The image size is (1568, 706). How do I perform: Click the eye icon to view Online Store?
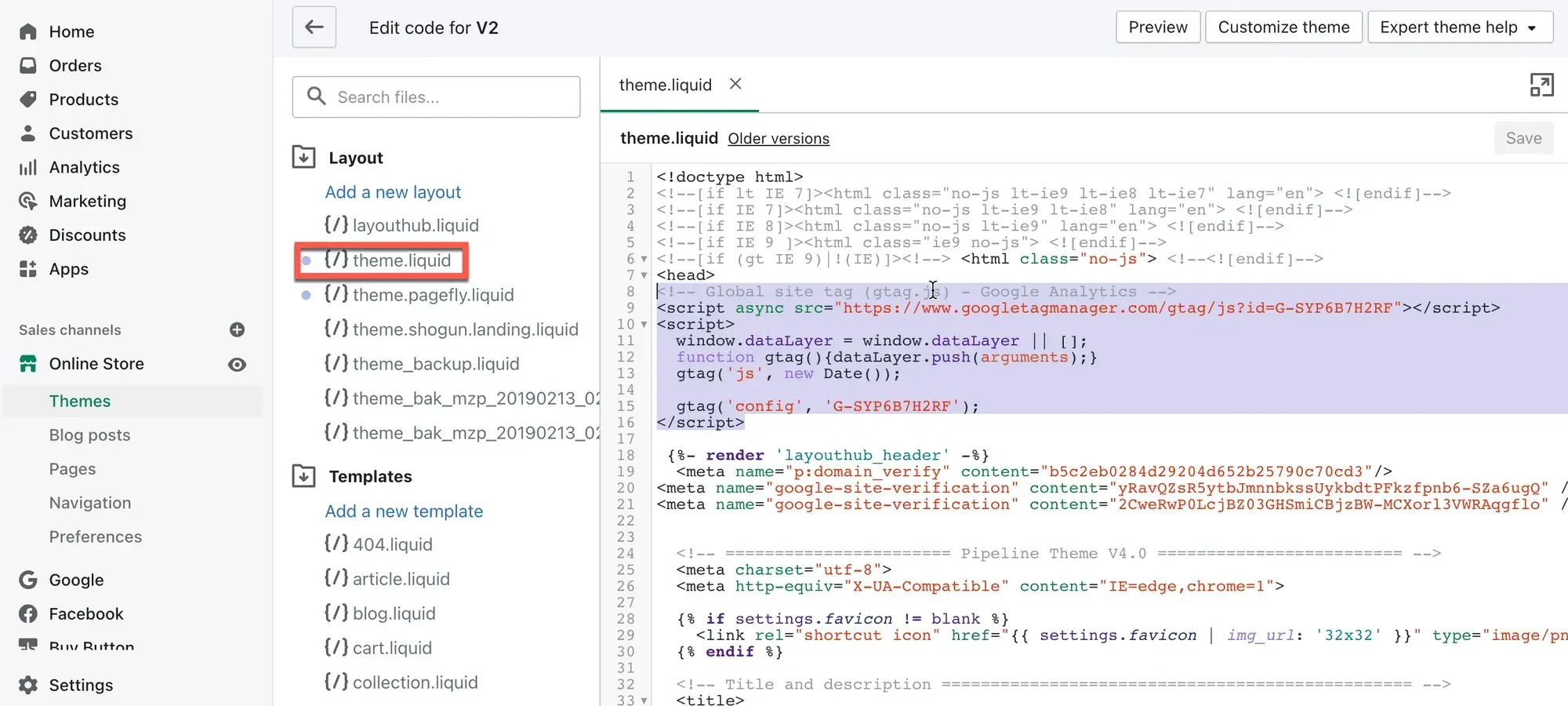pos(237,364)
